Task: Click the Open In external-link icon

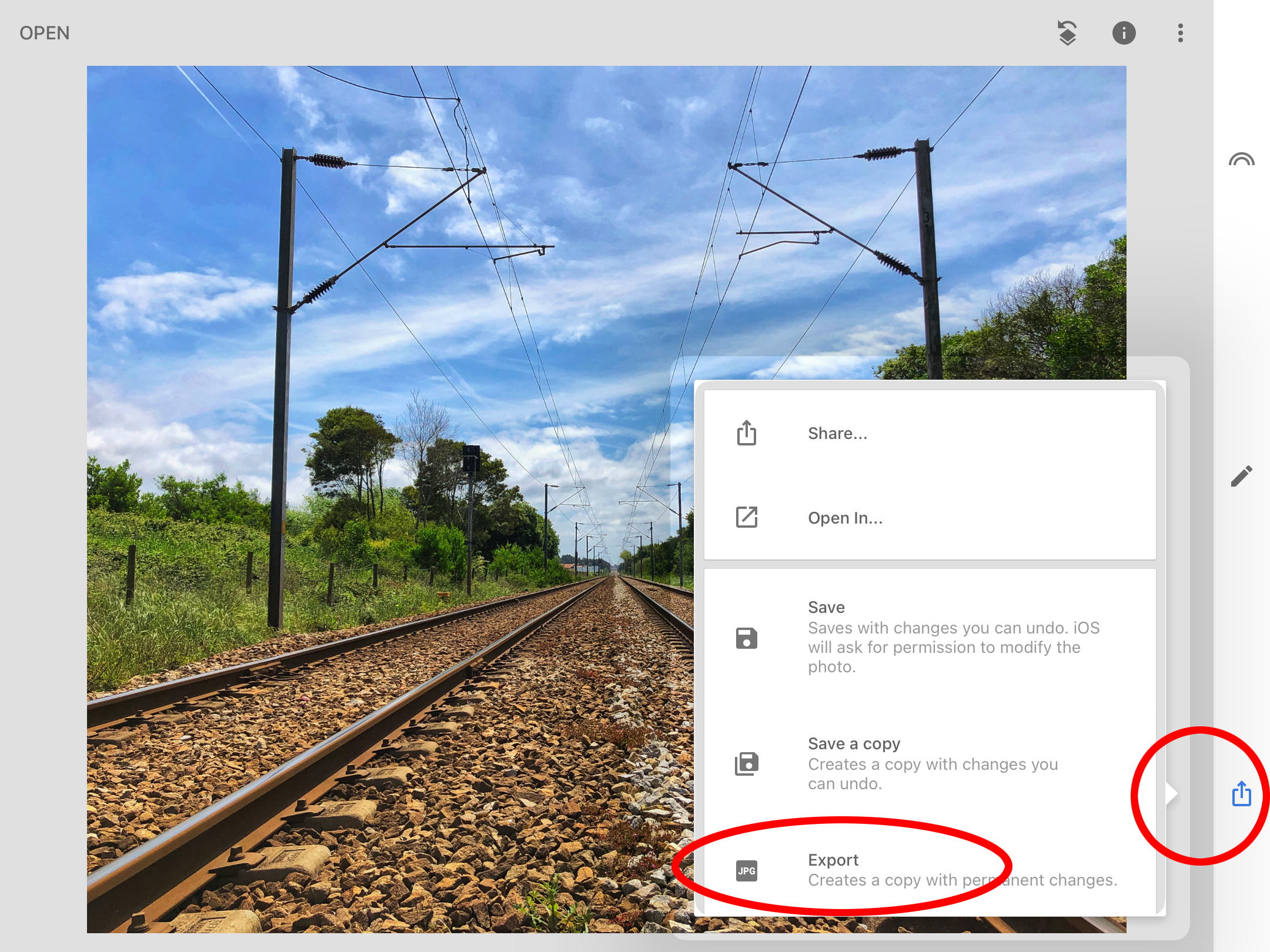Action: pyautogui.click(x=747, y=517)
